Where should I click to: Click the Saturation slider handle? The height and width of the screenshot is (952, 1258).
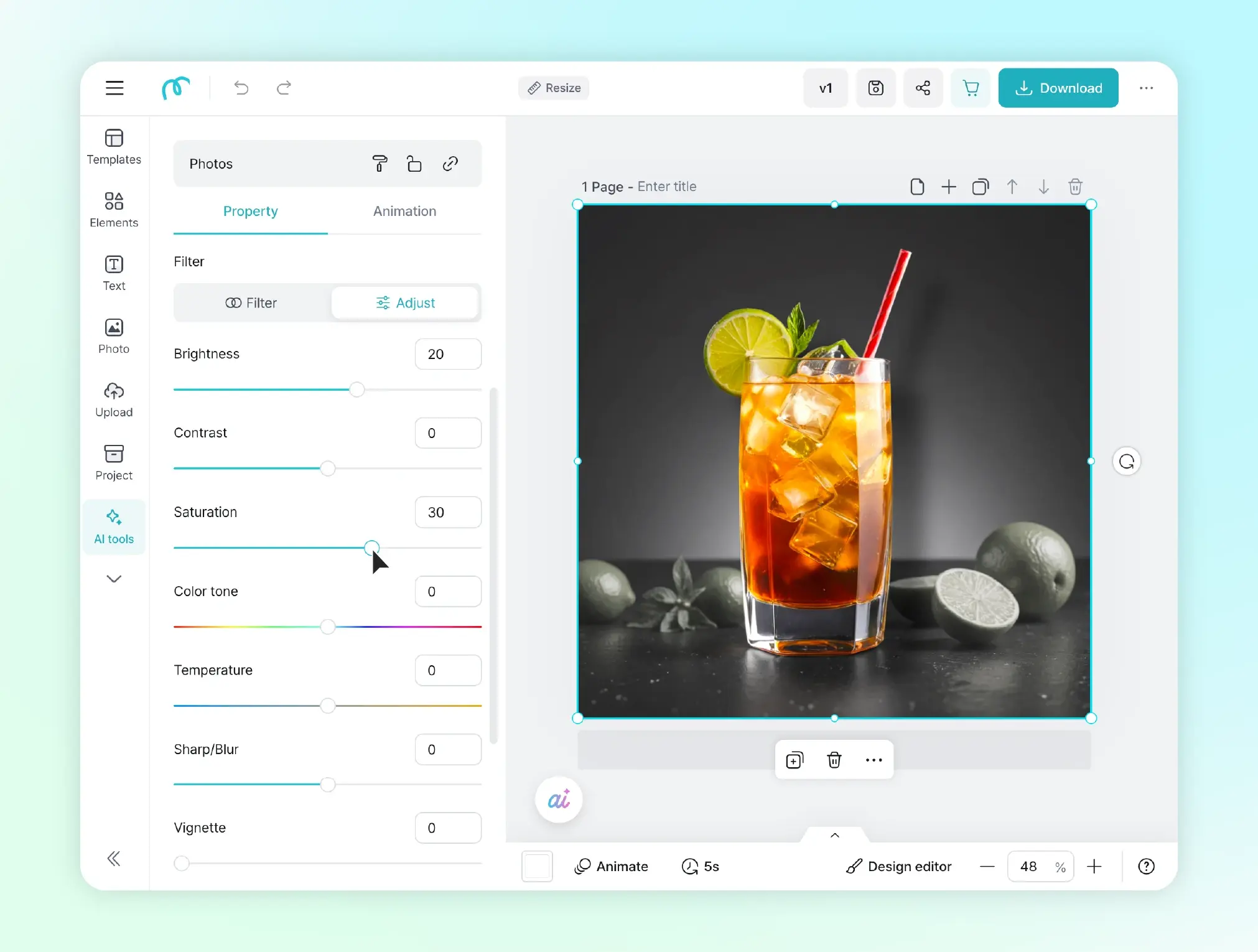tap(371, 548)
